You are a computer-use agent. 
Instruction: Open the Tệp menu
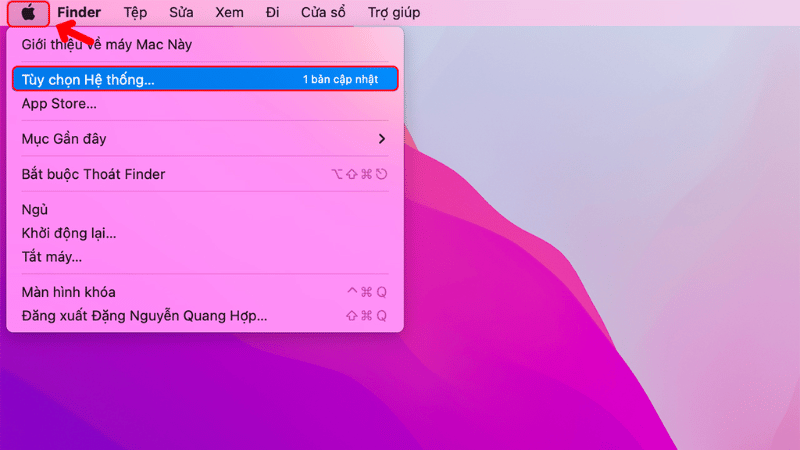coord(136,13)
